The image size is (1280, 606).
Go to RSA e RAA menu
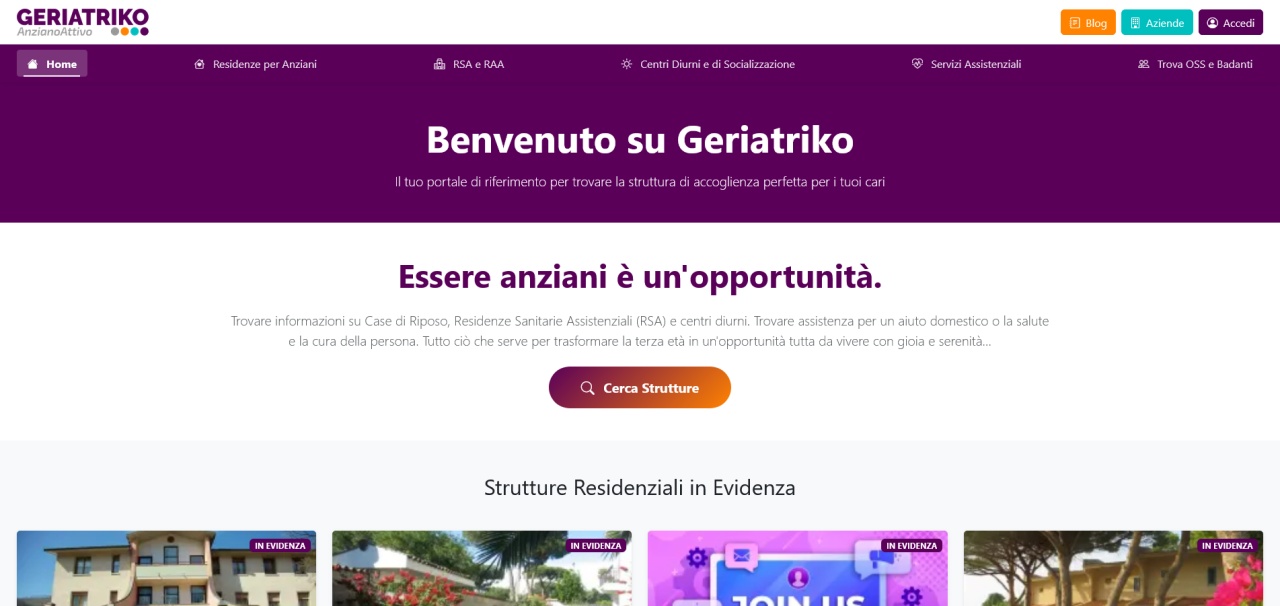click(469, 64)
